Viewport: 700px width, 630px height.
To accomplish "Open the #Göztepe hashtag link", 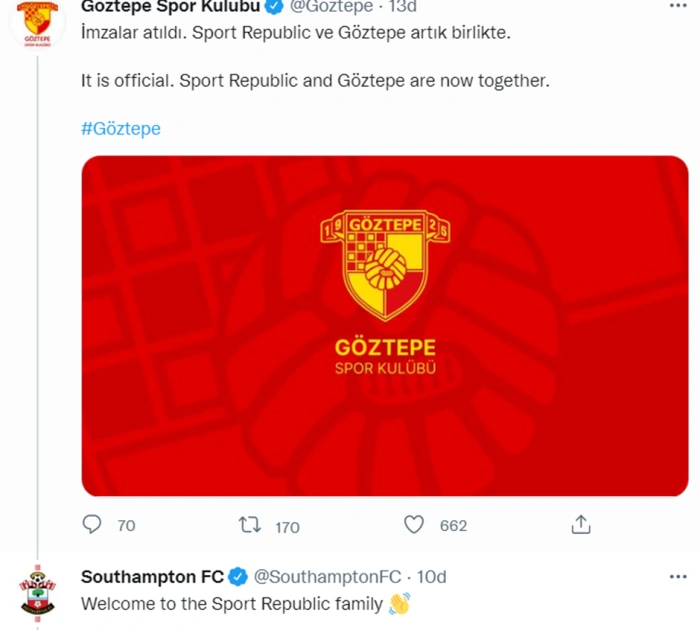I will click(120, 129).
